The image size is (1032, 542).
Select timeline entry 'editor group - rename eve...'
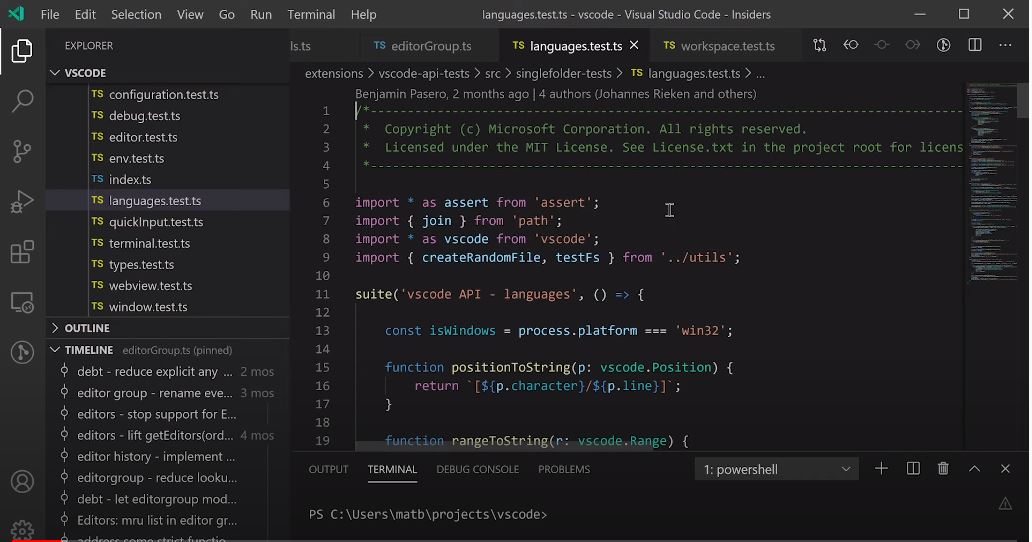(168, 393)
